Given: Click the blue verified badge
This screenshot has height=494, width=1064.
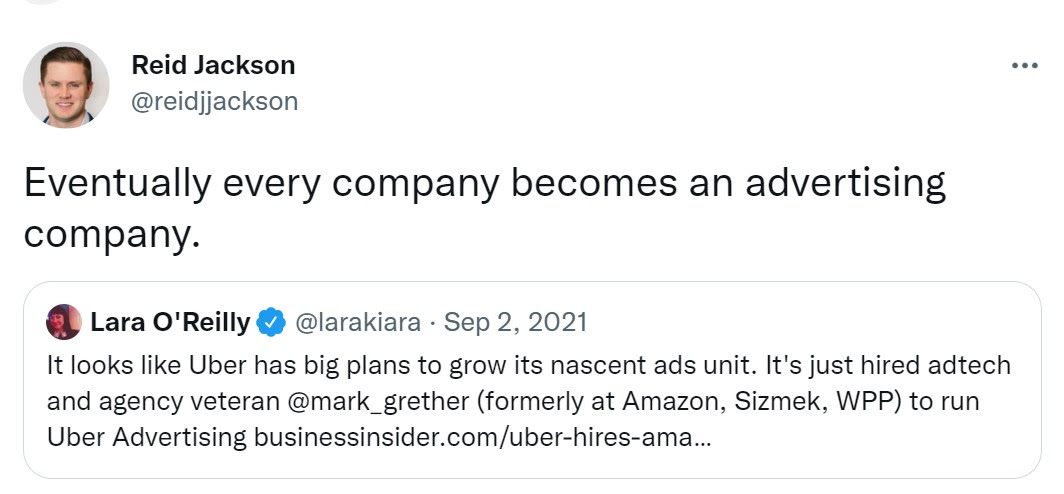Looking at the screenshot, I should (x=270, y=322).
